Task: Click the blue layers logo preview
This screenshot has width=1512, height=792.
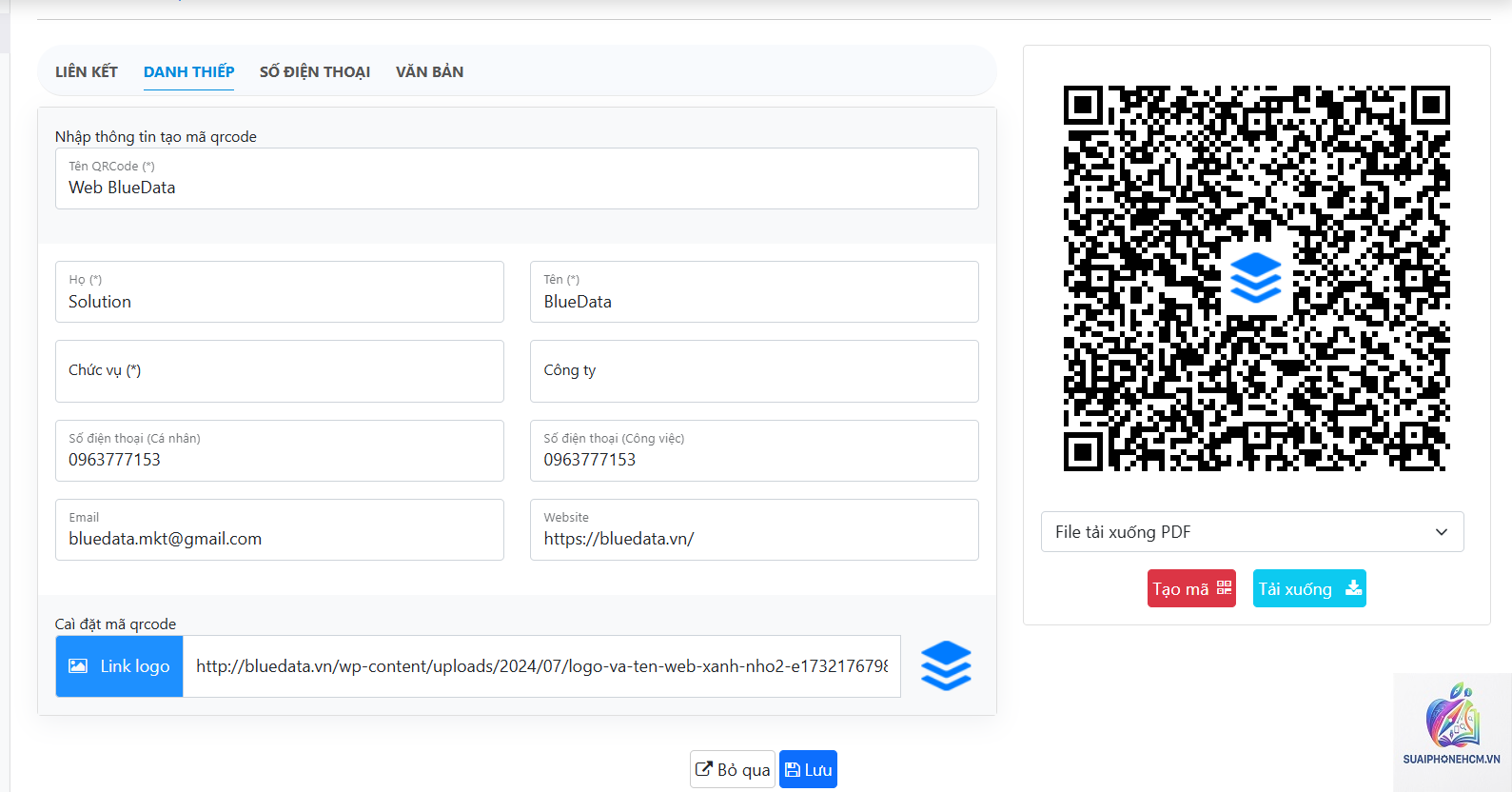Action: pos(946,665)
